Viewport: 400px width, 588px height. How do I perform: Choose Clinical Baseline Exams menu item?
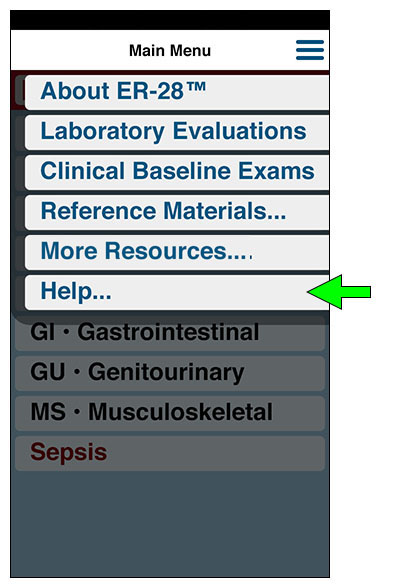(177, 172)
